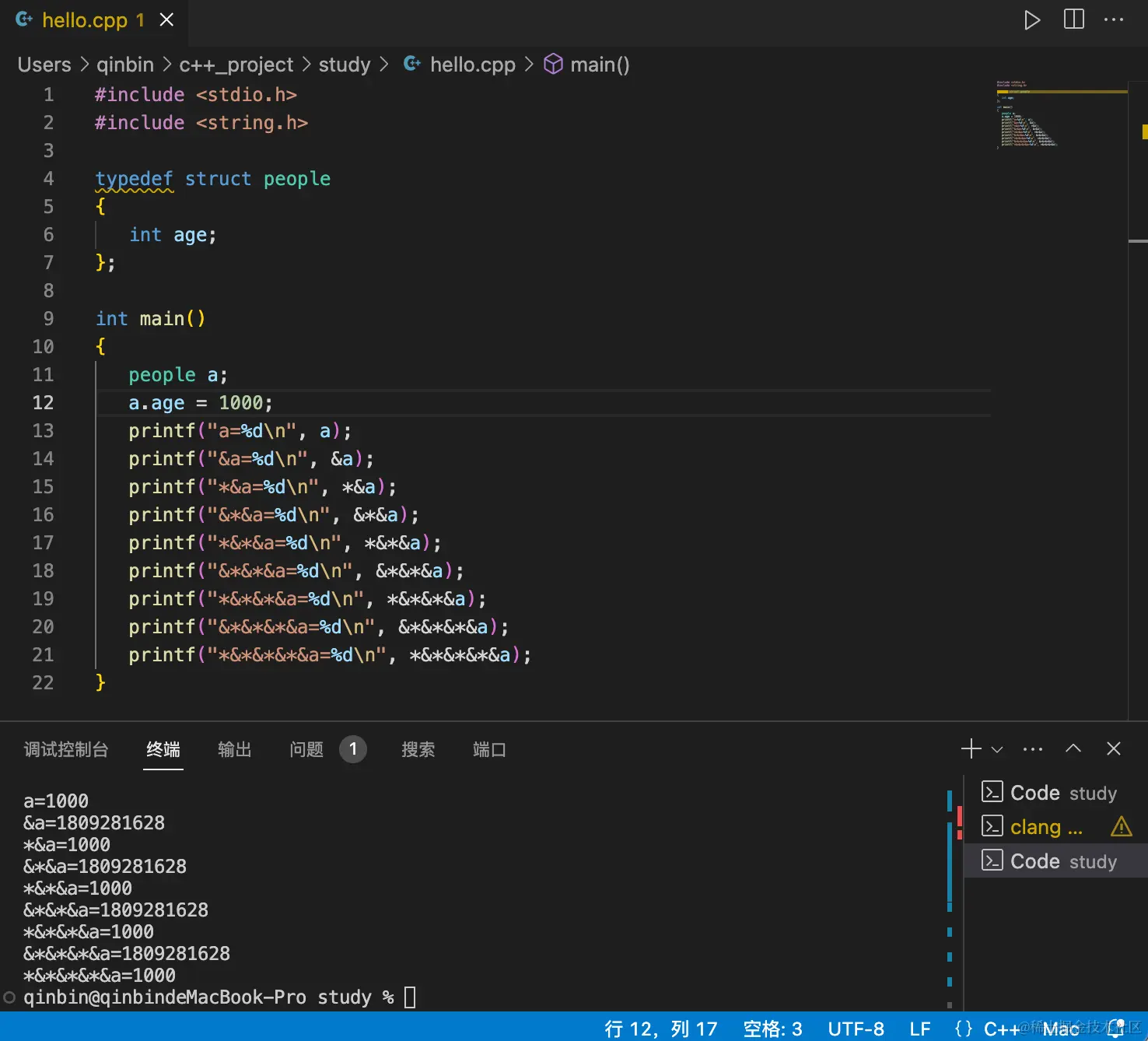1148x1041 pixels.
Task: Create a new terminal with plus icon
Action: coord(971,749)
